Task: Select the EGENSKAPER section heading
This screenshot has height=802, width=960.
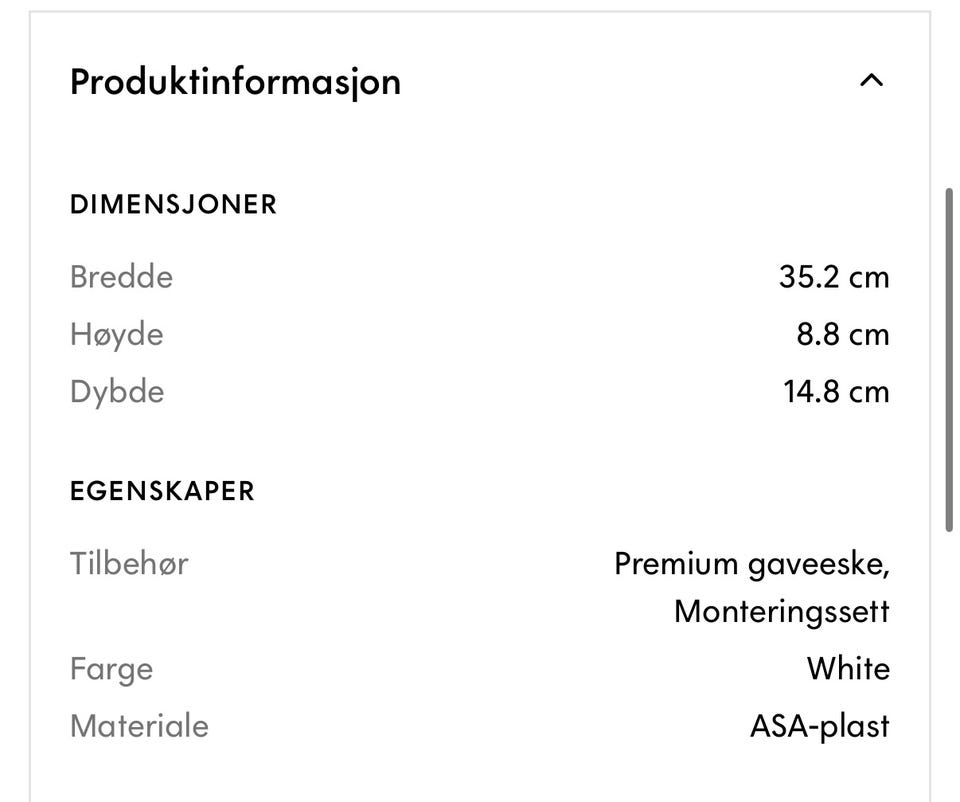Action: 162,491
